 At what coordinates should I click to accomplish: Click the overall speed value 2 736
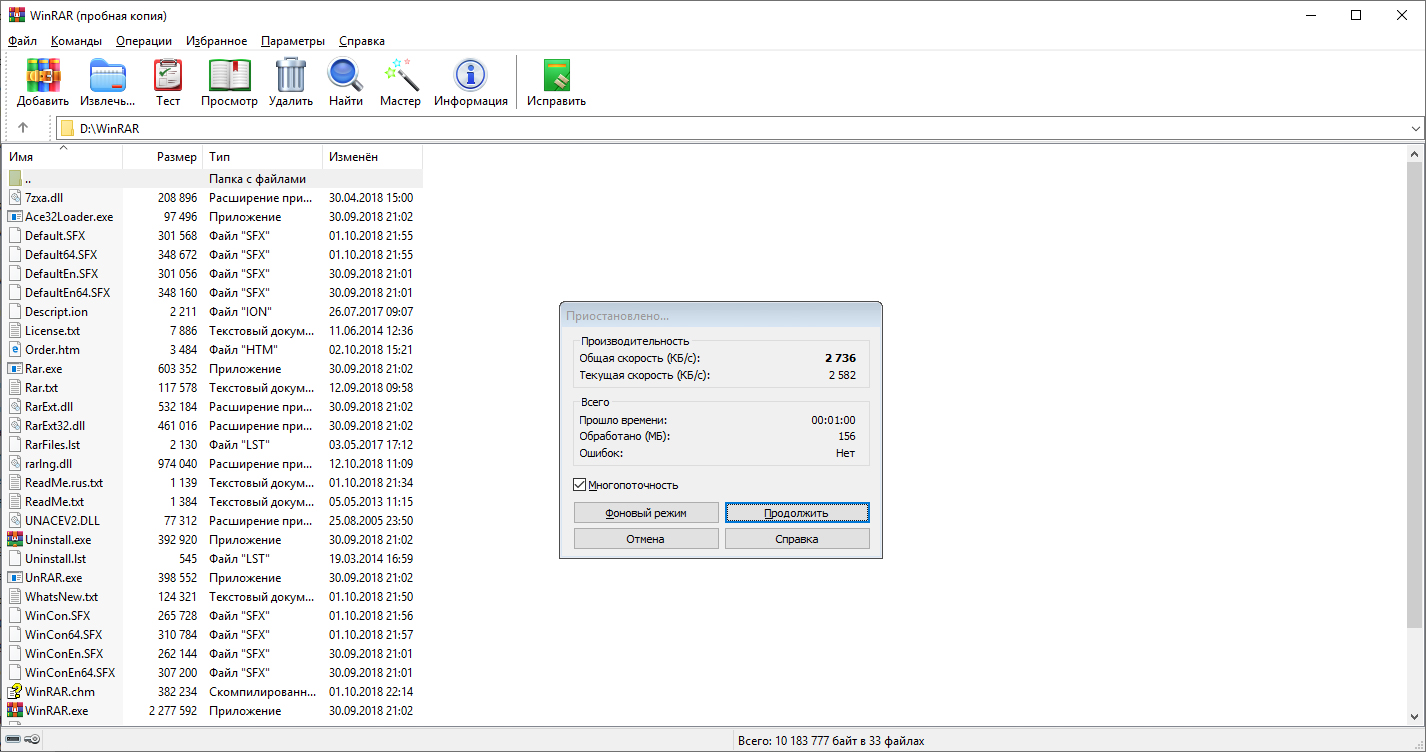[x=840, y=358]
